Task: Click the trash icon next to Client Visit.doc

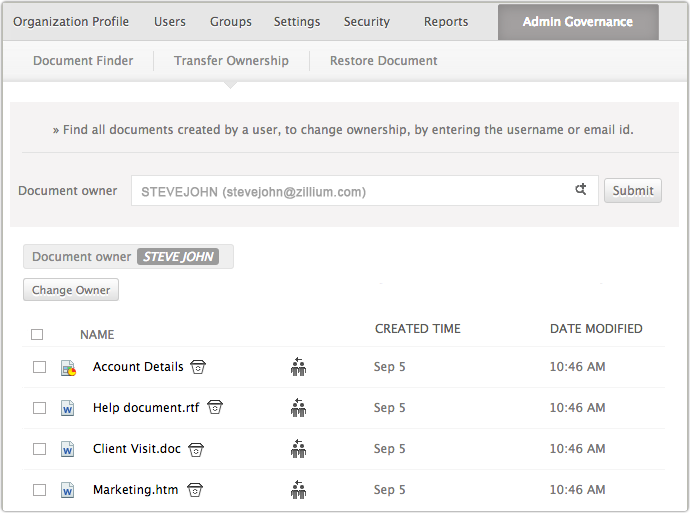Action: [196, 449]
